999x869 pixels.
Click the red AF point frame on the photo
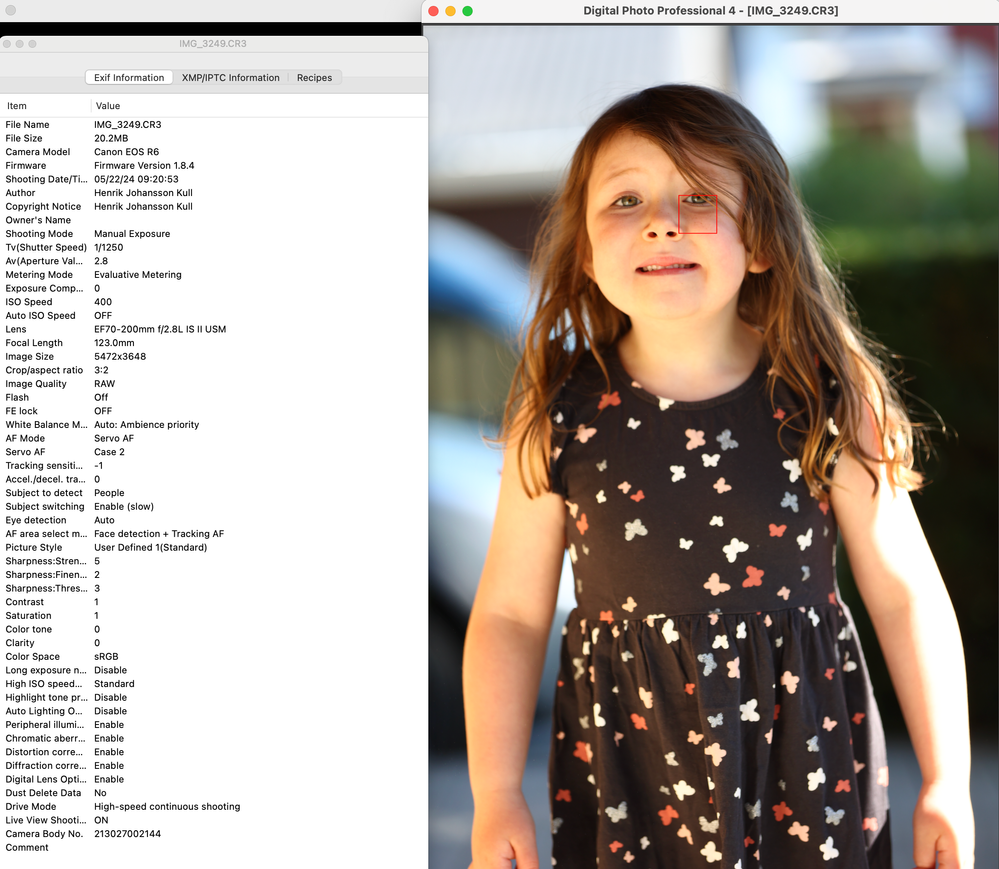tap(698, 214)
